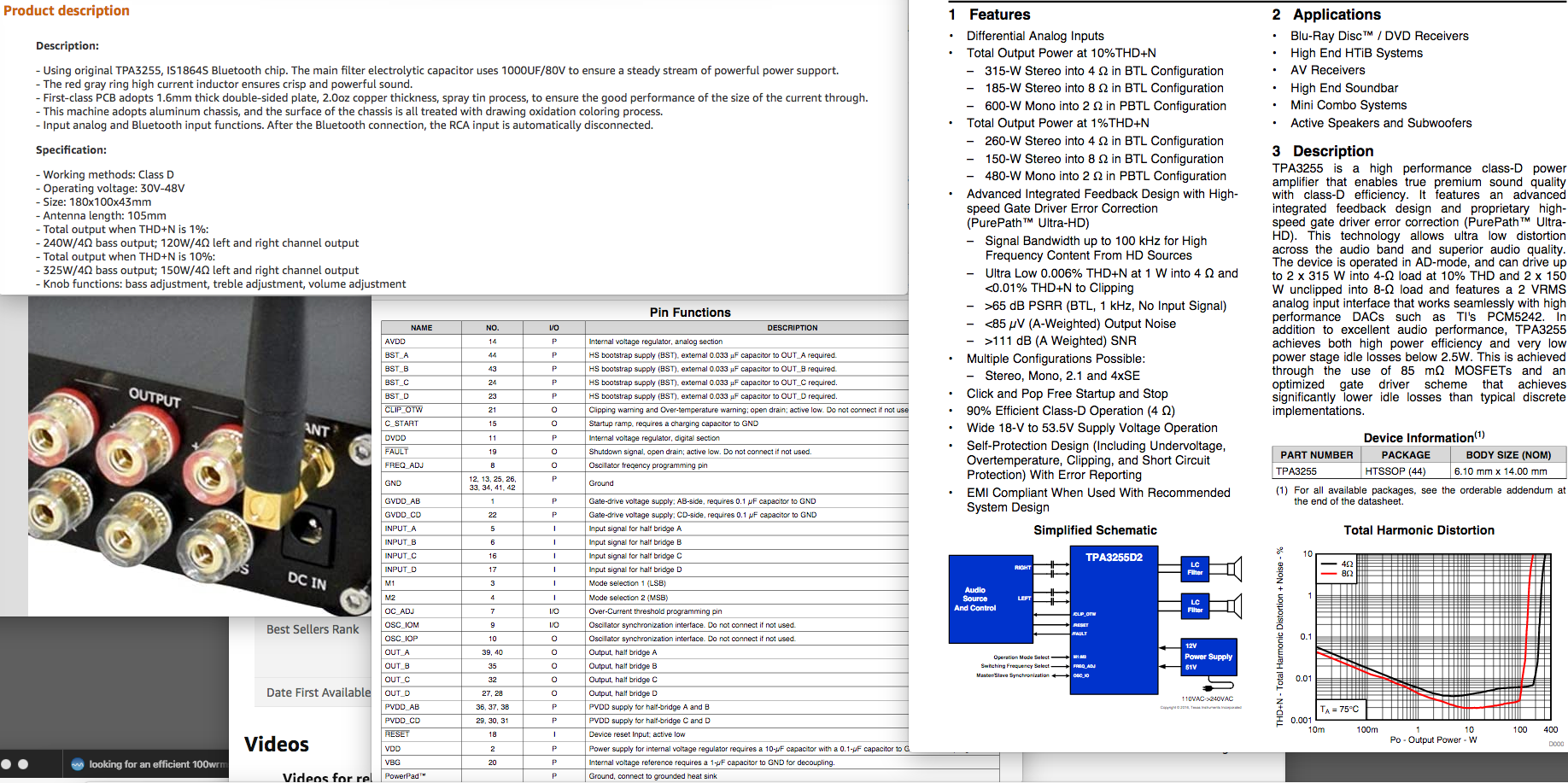Click the red 8Ω legend entry in the chart
The image size is (1568, 783).
click(1337, 574)
